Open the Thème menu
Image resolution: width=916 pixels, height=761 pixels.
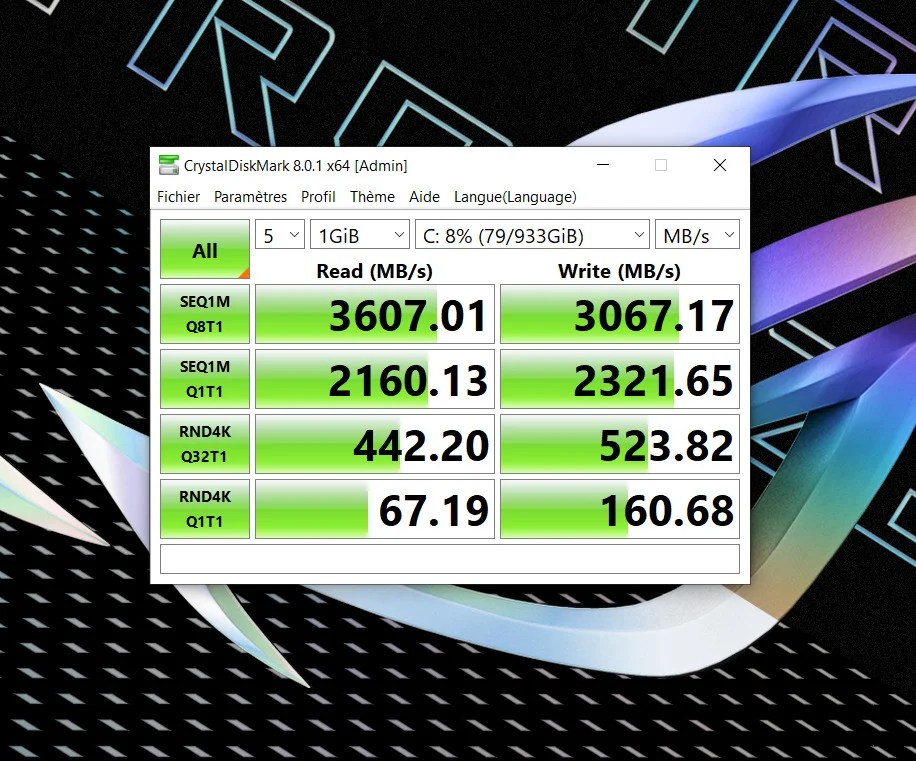[372, 197]
